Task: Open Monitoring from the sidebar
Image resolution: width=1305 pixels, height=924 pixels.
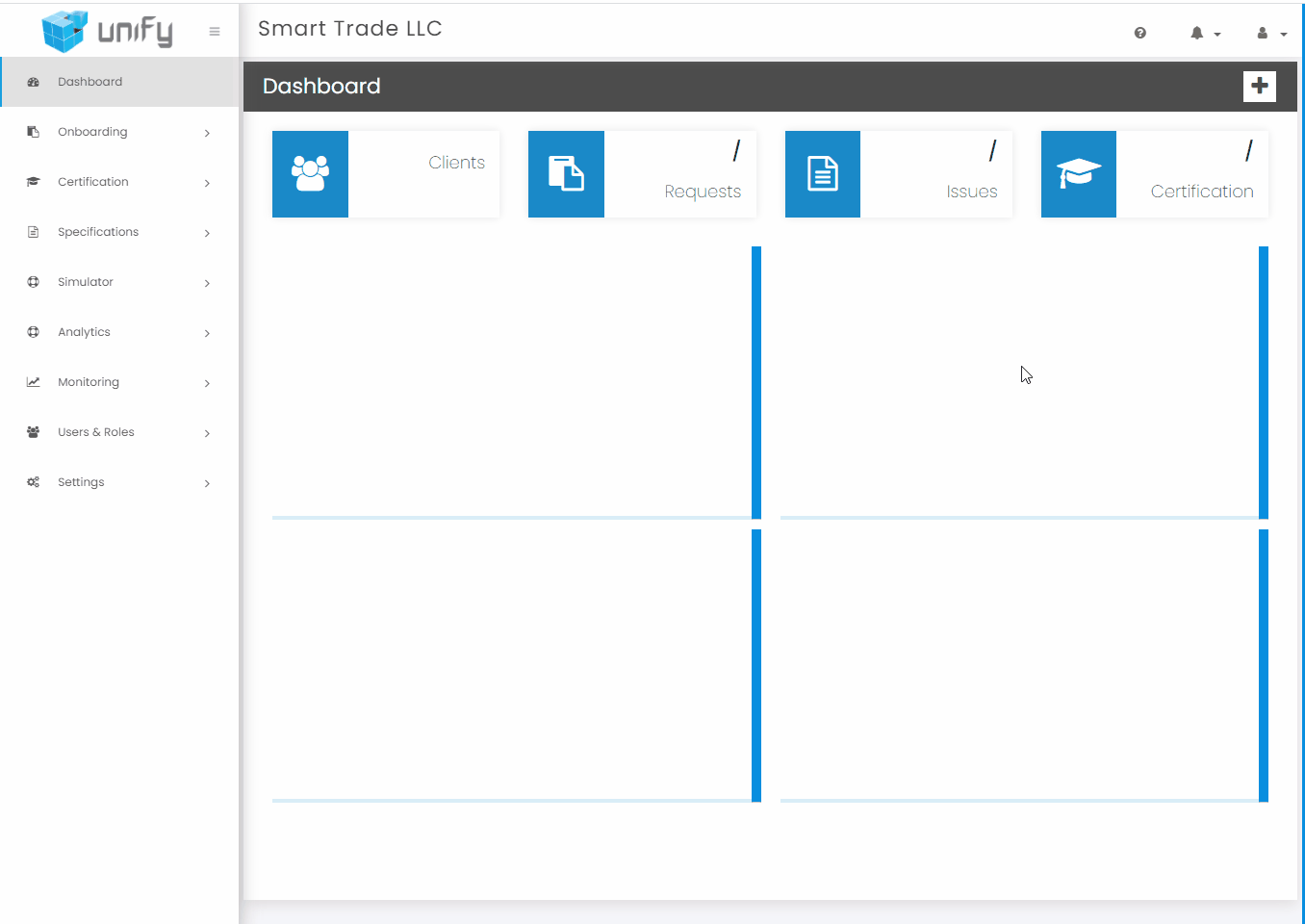Action: click(89, 381)
